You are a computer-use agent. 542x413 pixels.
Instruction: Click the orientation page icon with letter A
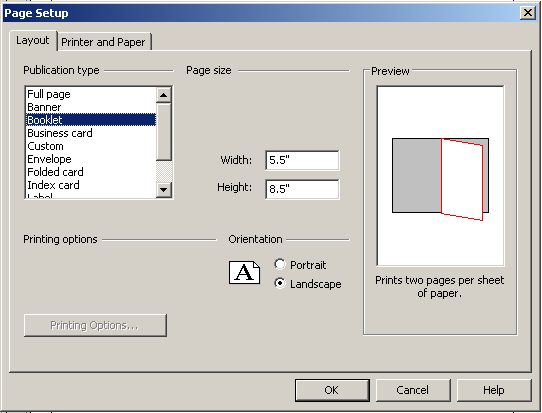[x=244, y=272]
